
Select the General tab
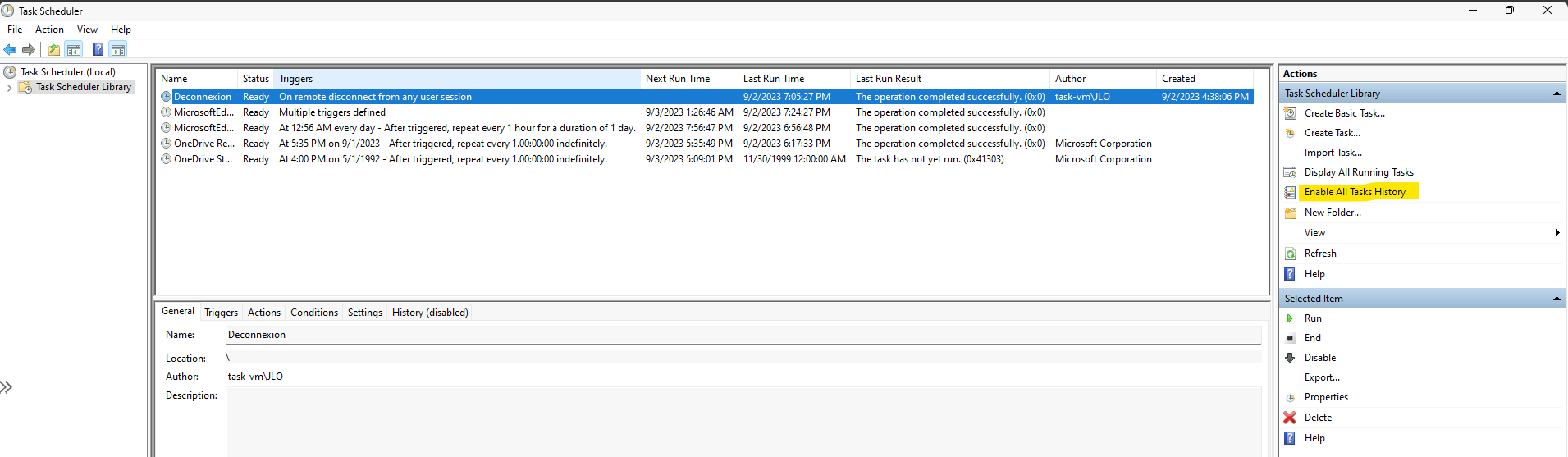178,311
